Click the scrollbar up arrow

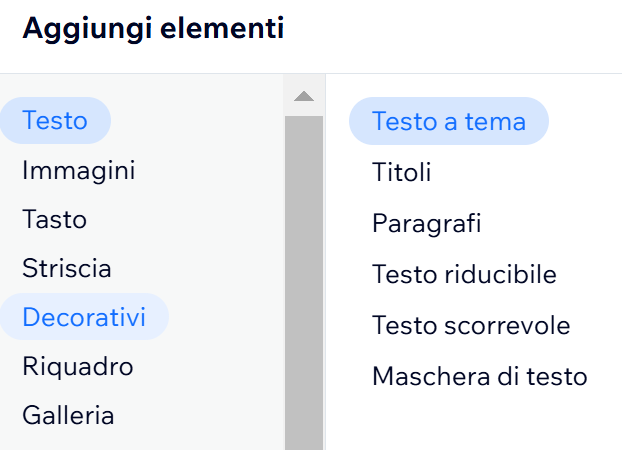[x=304, y=96]
